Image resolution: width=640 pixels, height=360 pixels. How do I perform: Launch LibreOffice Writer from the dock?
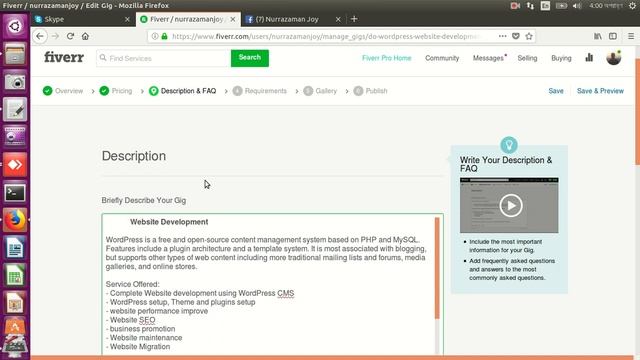15,248
